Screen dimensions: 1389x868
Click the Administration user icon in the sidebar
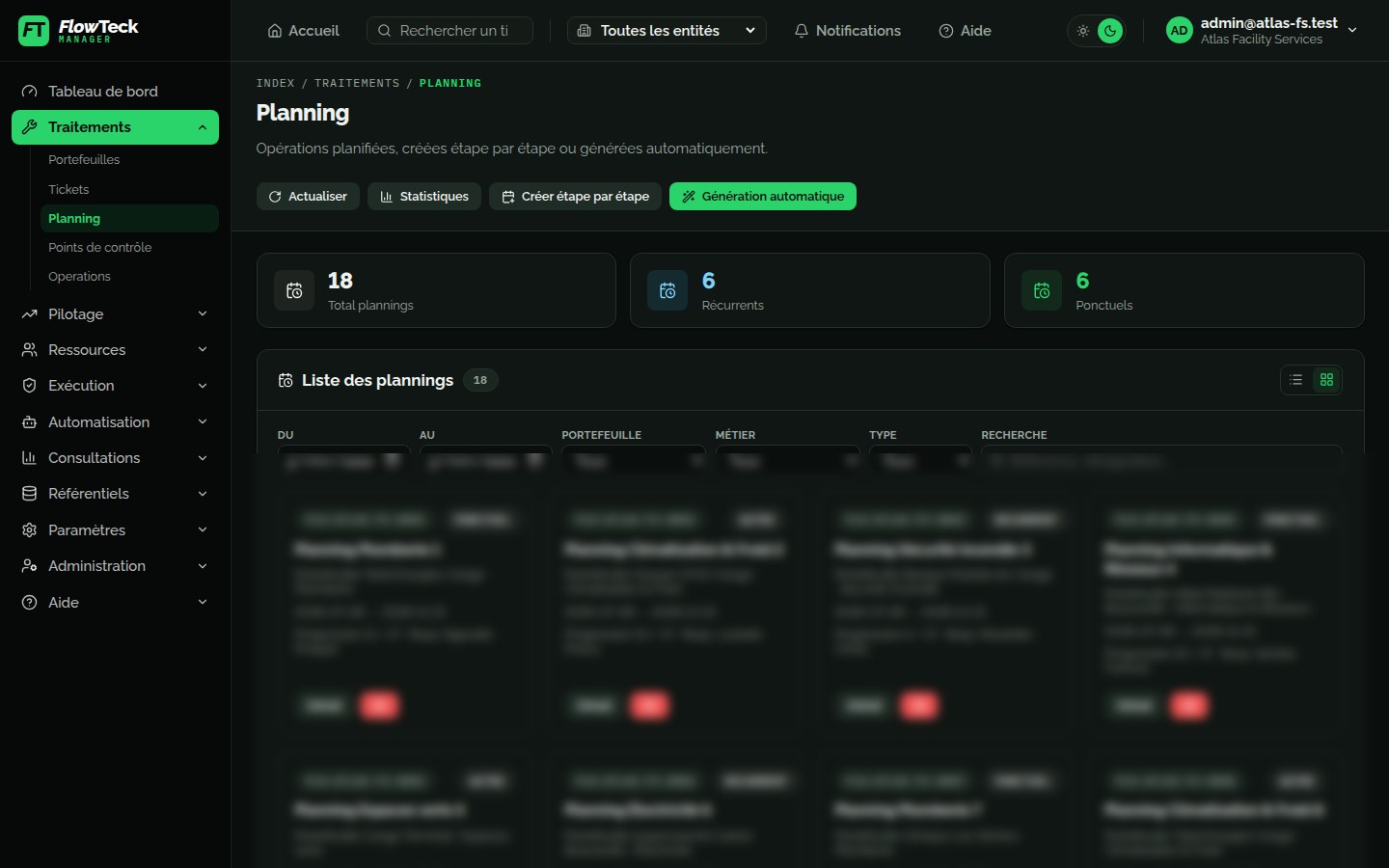[30, 566]
